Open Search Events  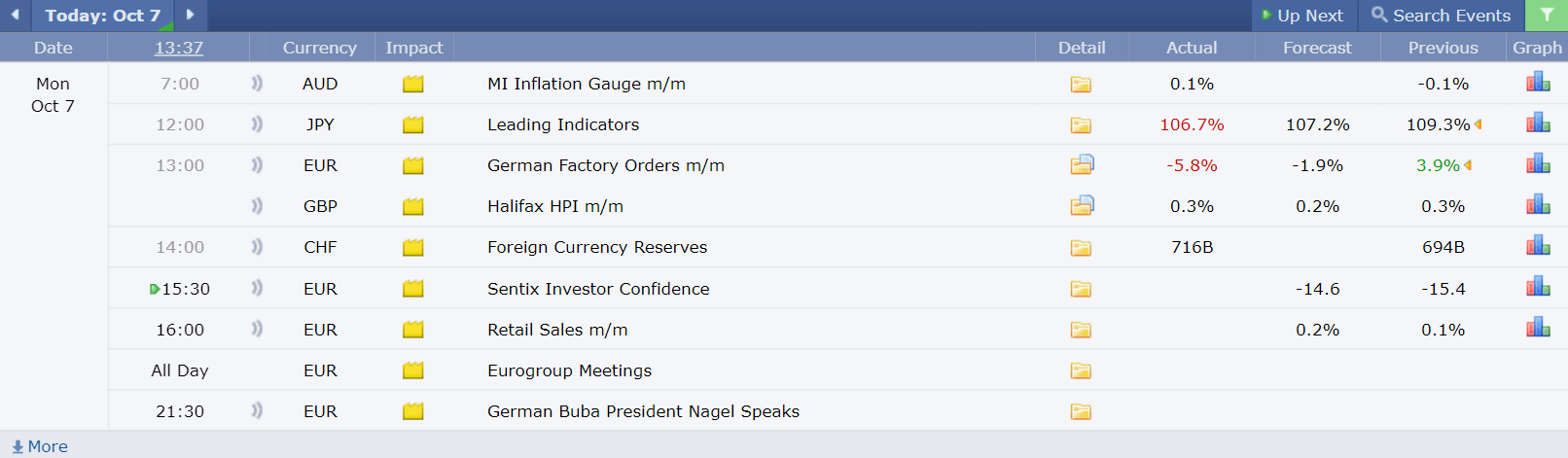click(1441, 16)
